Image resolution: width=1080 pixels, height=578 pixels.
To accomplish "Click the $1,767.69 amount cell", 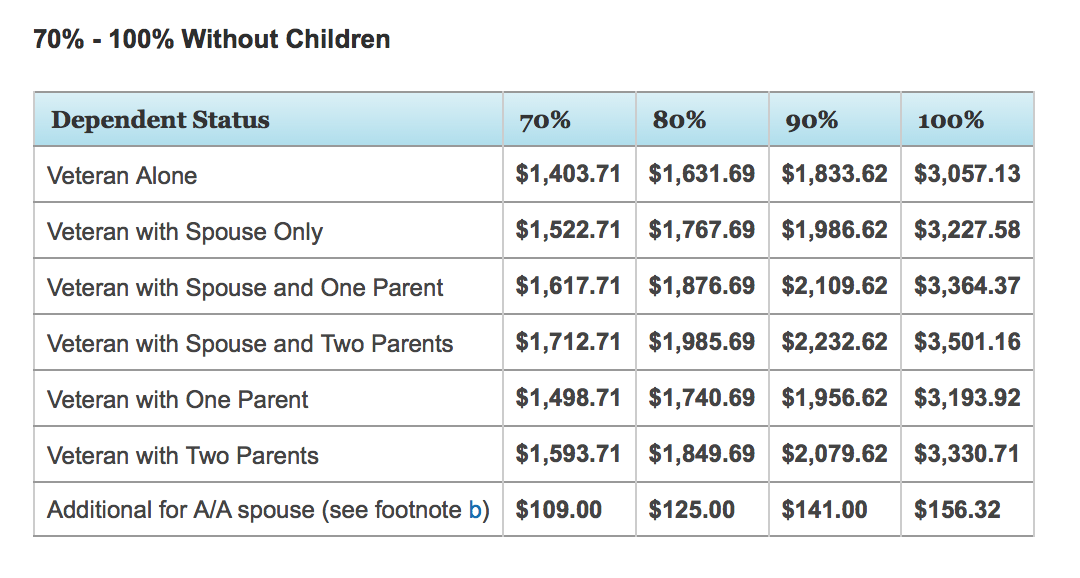I will click(x=701, y=230).
